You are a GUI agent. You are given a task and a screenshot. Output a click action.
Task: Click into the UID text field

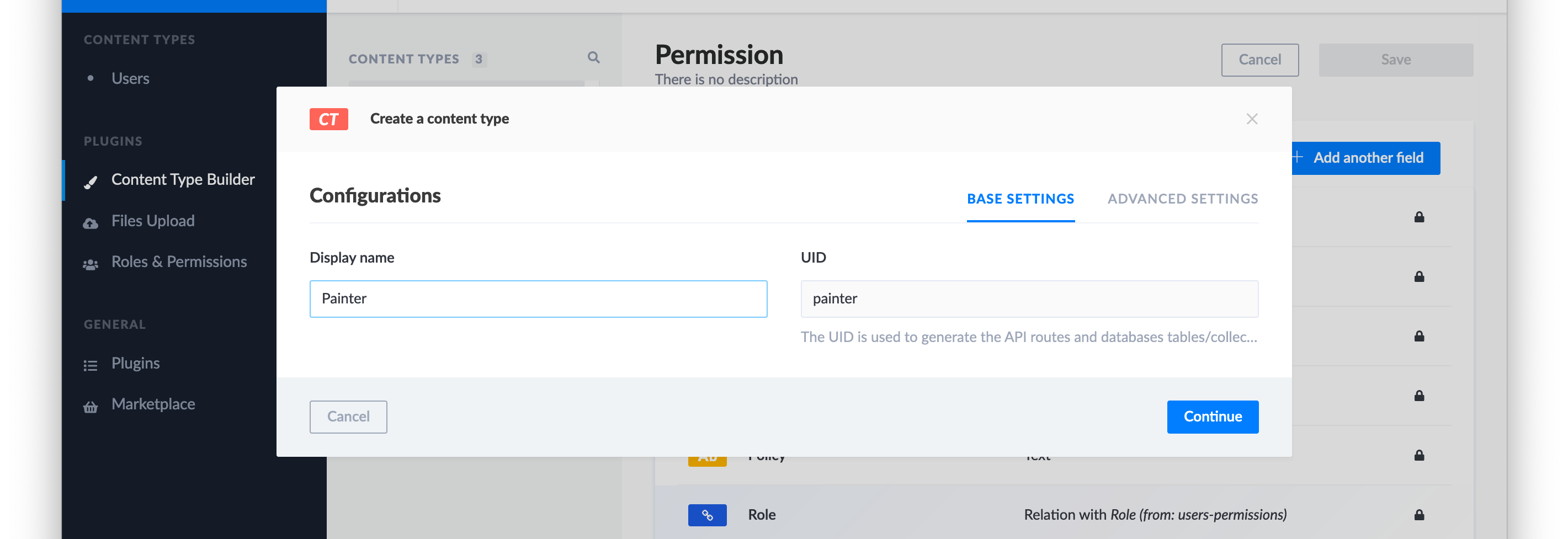pyautogui.click(x=1029, y=298)
